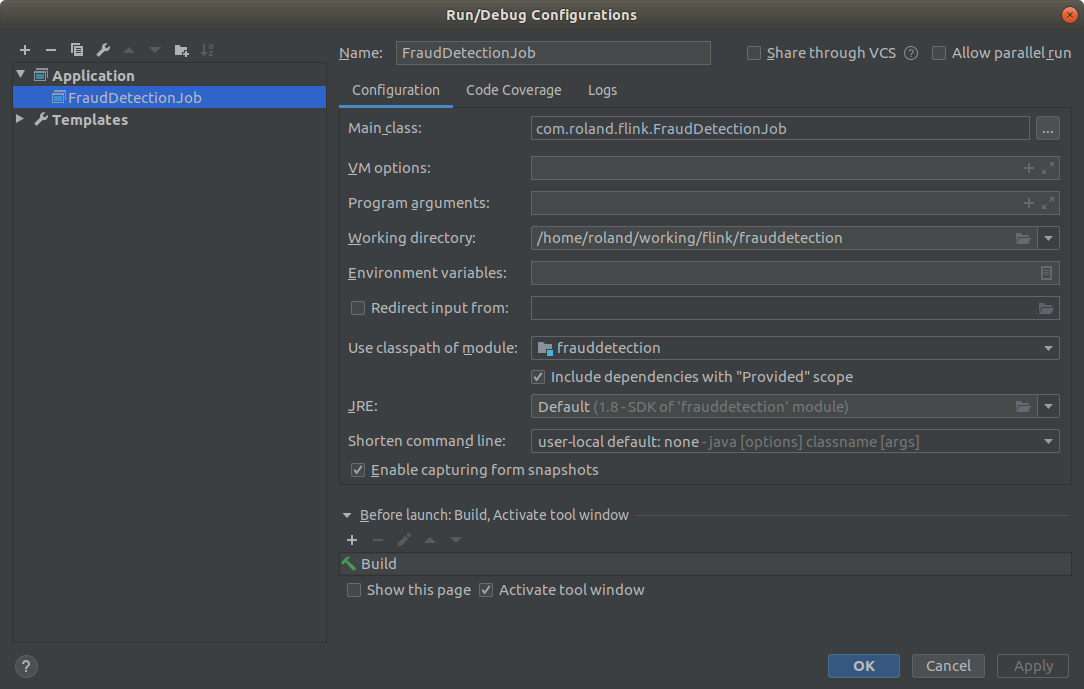Click the Remove Configuration minus icon
Image resolution: width=1084 pixels, height=689 pixels.
[51, 50]
